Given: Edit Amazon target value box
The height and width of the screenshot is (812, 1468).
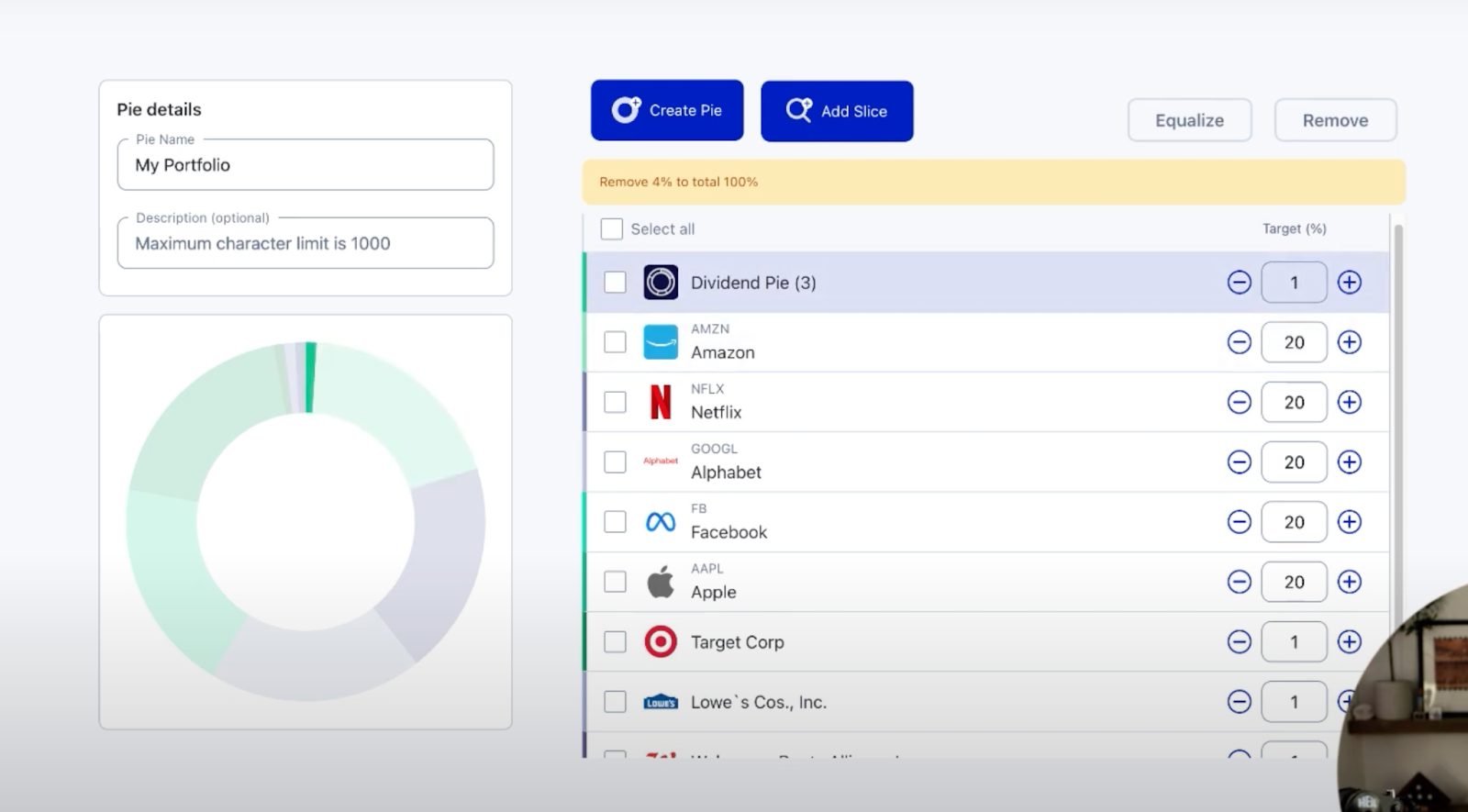Looking at the screenshot, I should point(1295,342).
